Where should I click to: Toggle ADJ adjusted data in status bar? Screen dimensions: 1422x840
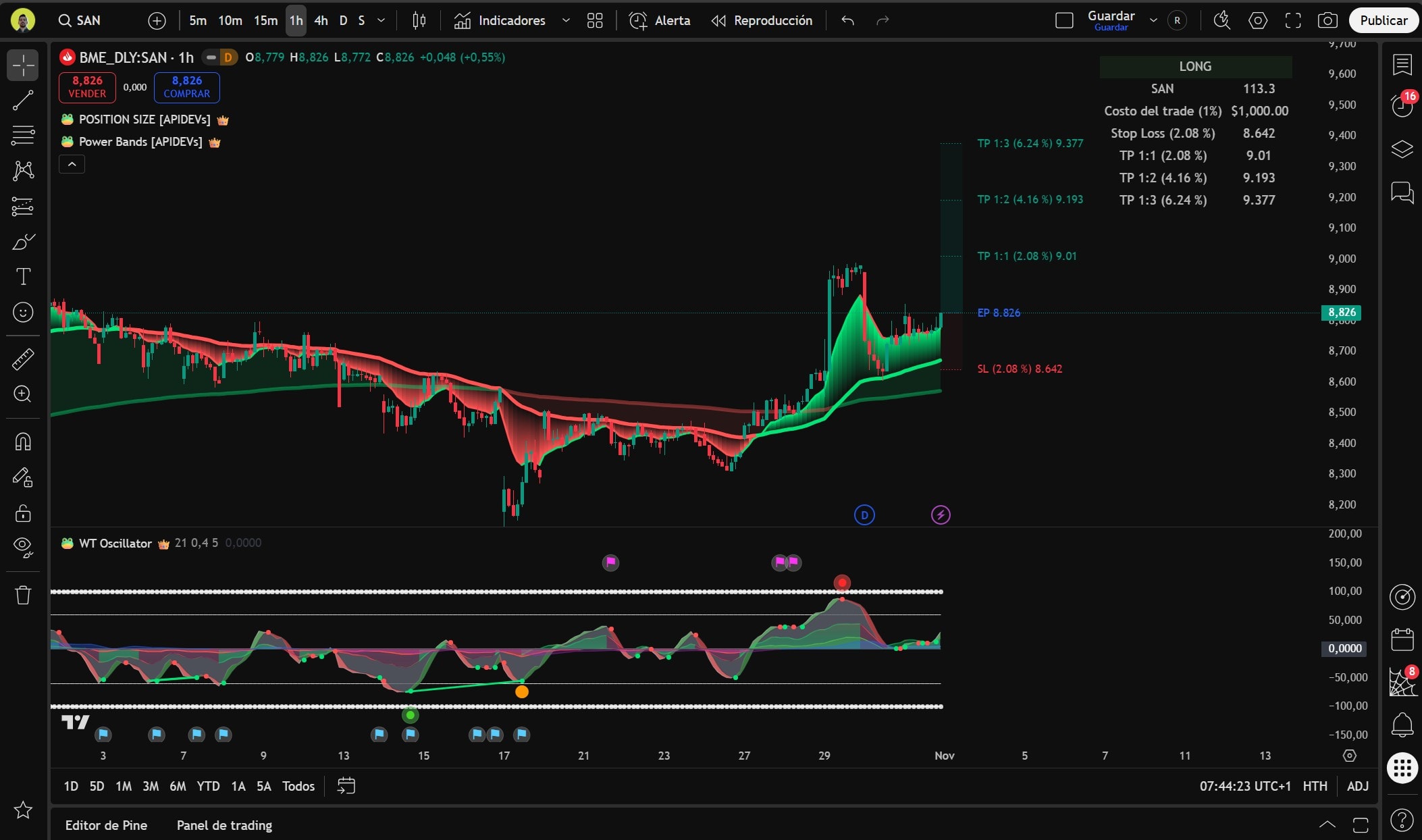[x=1358, y=786]
